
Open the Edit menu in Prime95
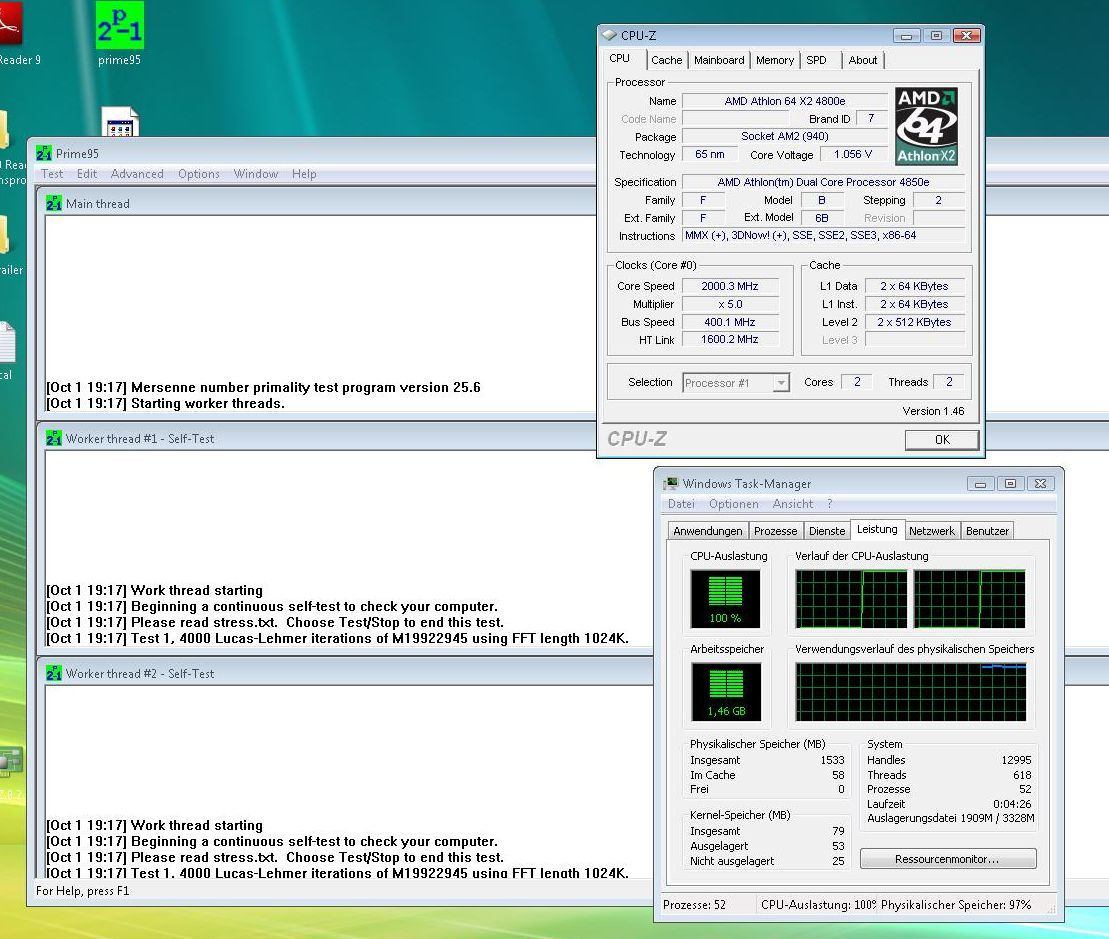click(x=87, y=174)
